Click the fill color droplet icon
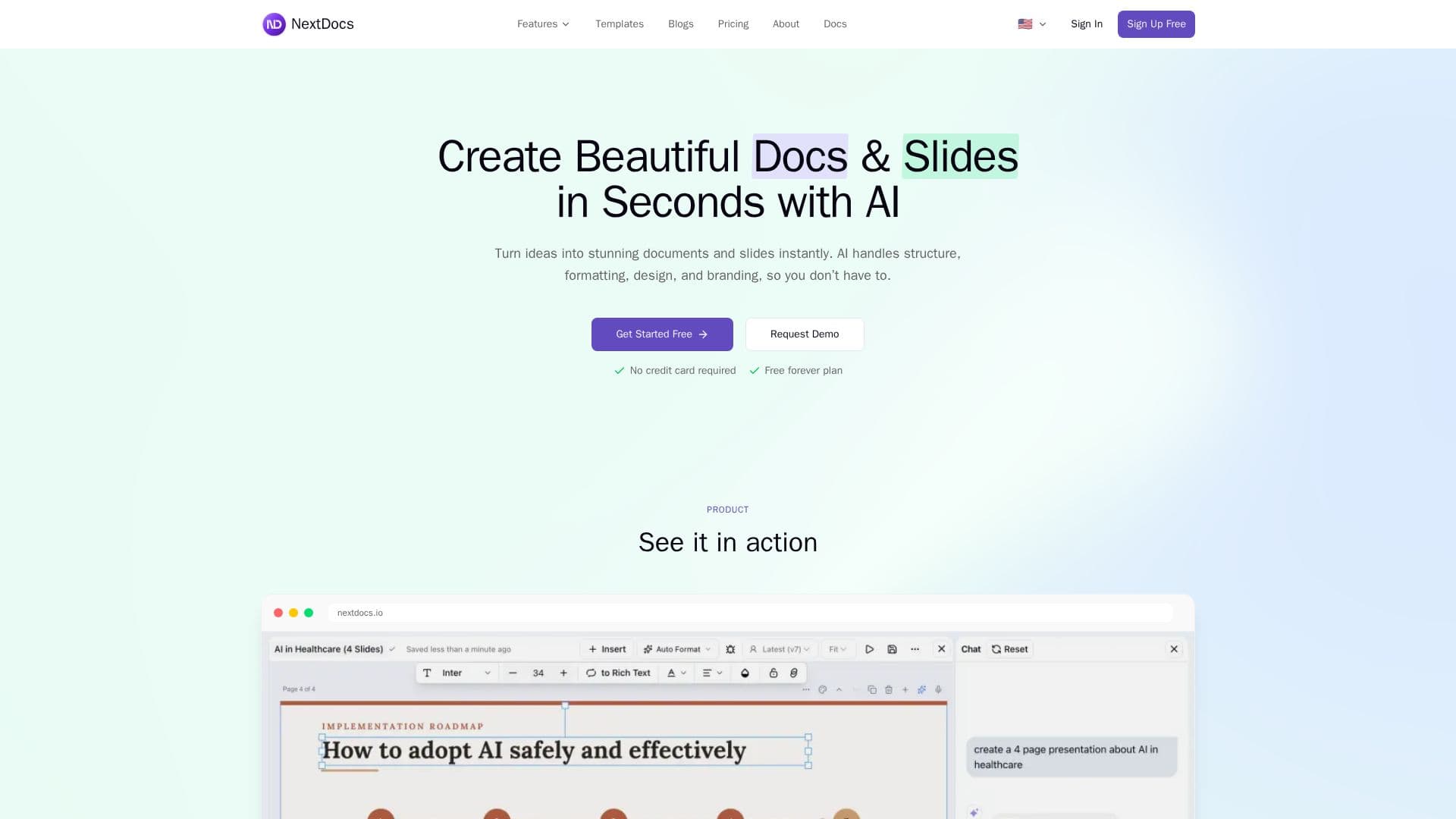 [x=745, y=673]
